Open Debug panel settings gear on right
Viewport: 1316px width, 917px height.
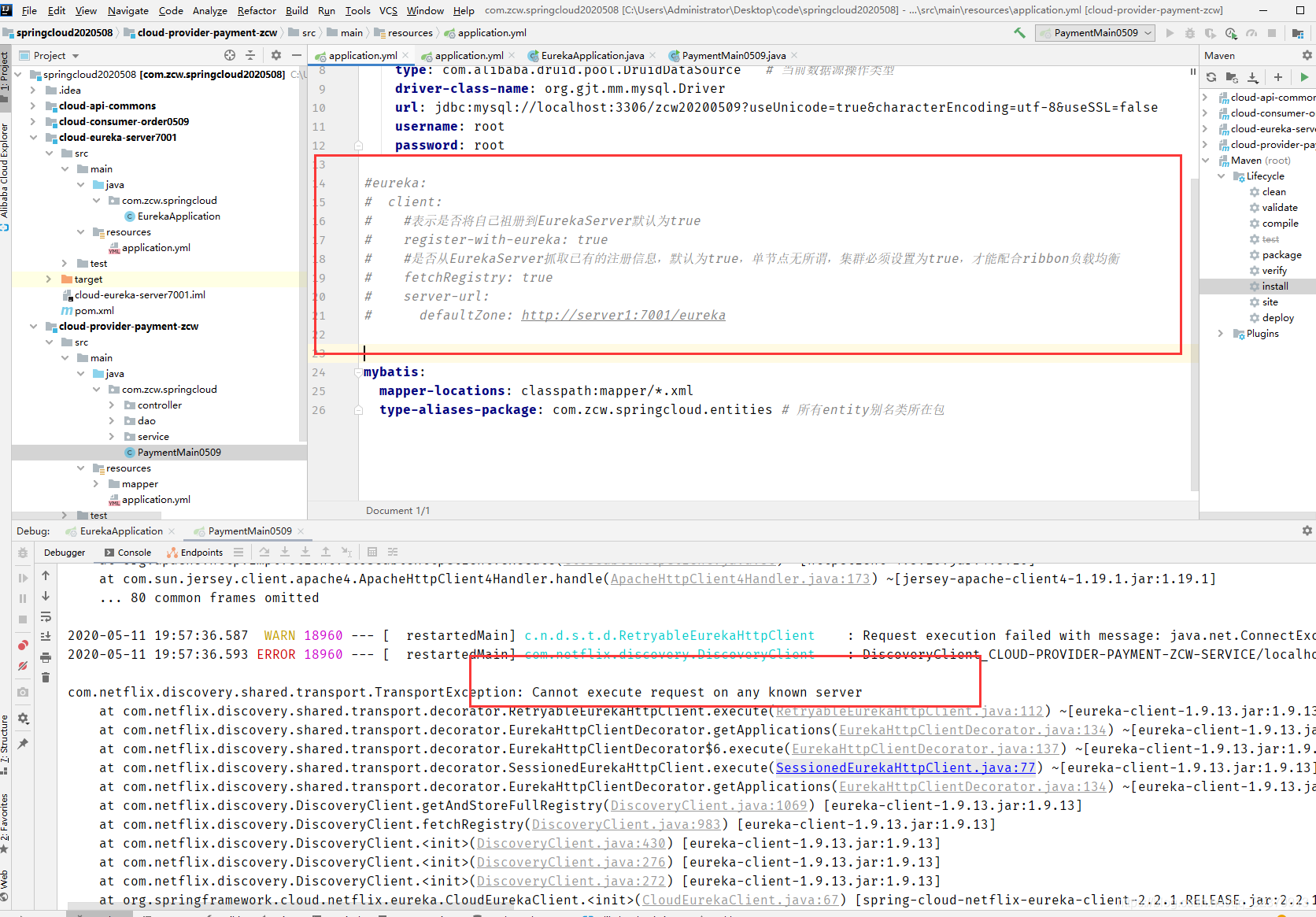[1307, 531]
